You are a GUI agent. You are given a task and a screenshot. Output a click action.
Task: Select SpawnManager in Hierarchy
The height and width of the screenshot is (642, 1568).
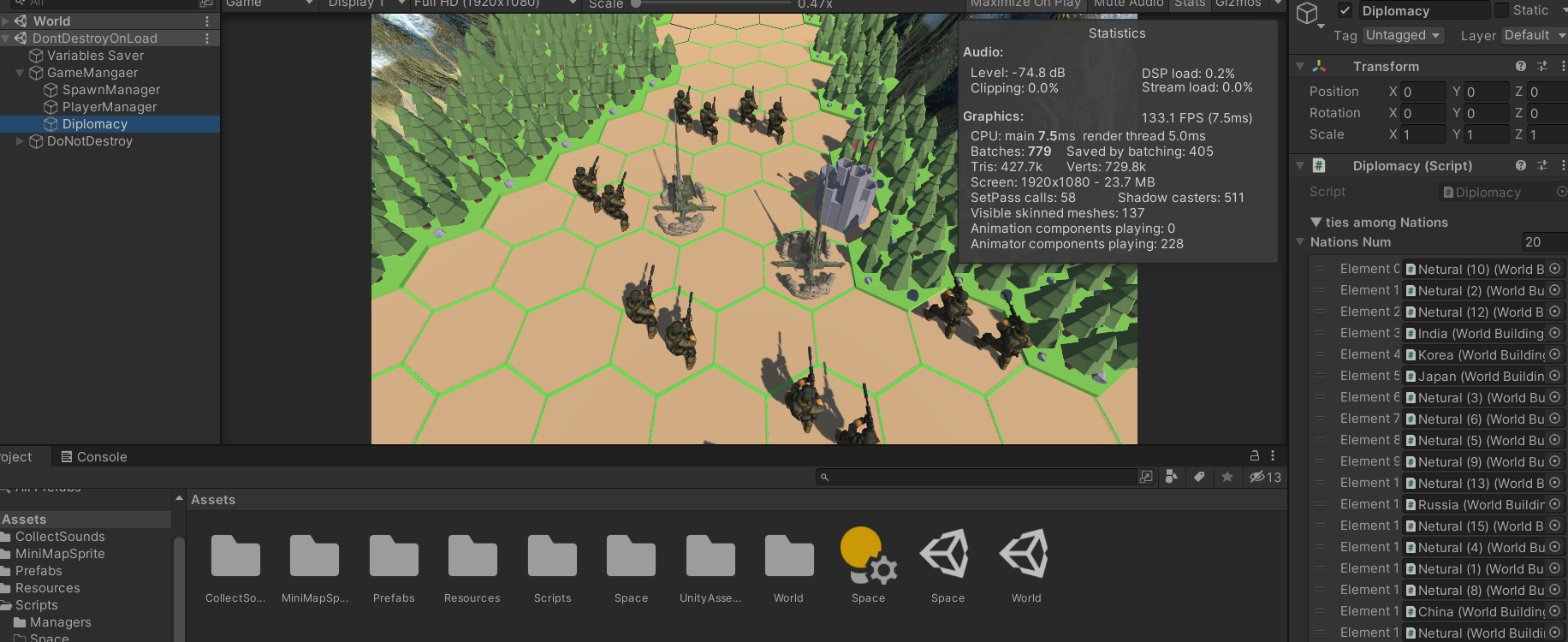[x=110, y=90]
